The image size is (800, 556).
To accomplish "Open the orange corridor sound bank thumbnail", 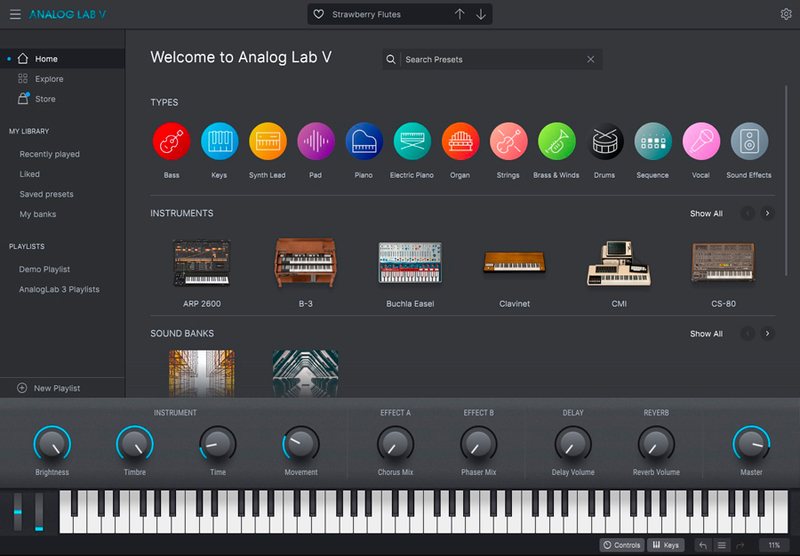I will tap(202, 373).
